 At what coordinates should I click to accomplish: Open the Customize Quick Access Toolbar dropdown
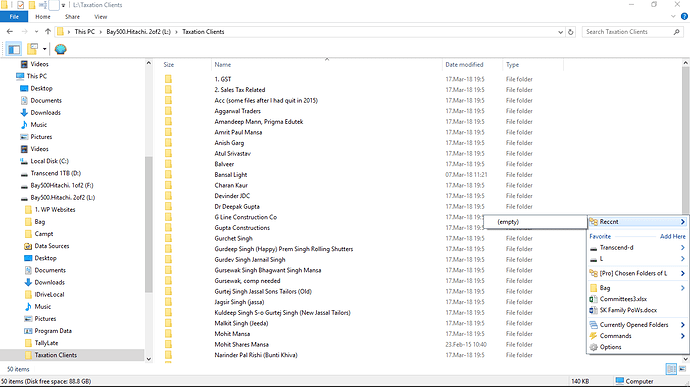(x=63, y=5)
